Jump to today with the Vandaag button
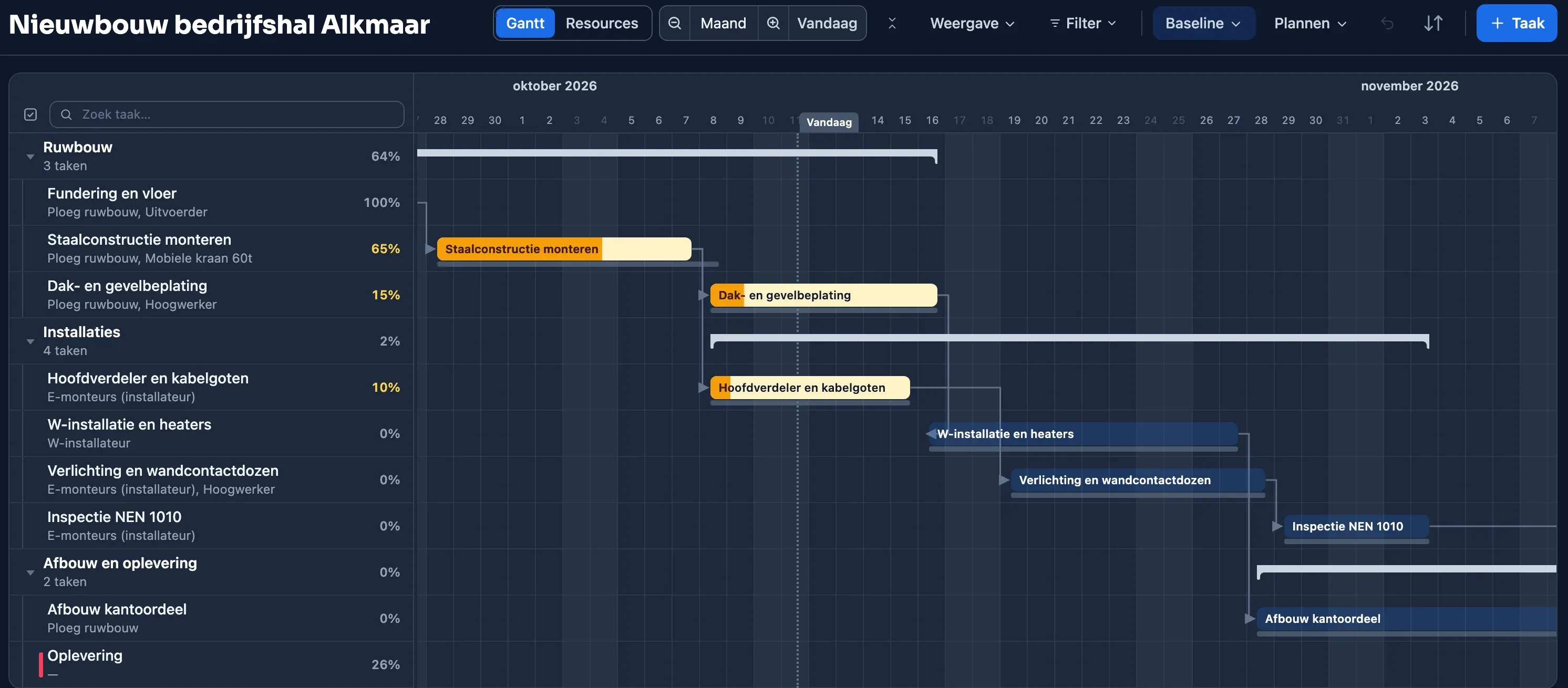This screenshot has width=1568, height=688. [x=827, y=23]
